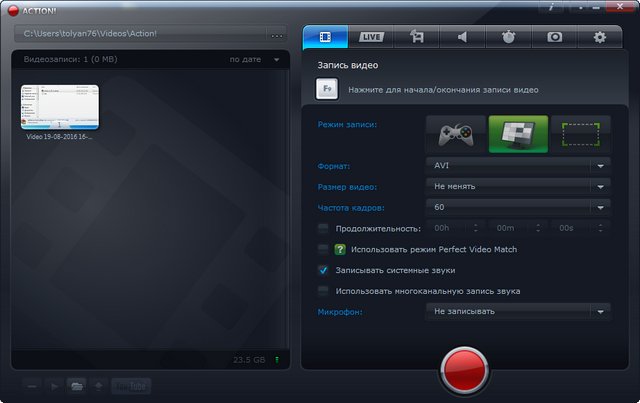Open the Формат AVI dropdown

tap(517, 165)
